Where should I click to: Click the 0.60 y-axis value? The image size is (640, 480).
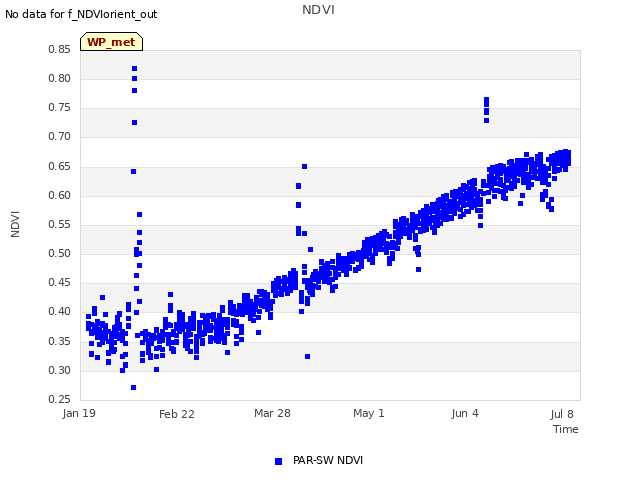click(x=60, y=195)
